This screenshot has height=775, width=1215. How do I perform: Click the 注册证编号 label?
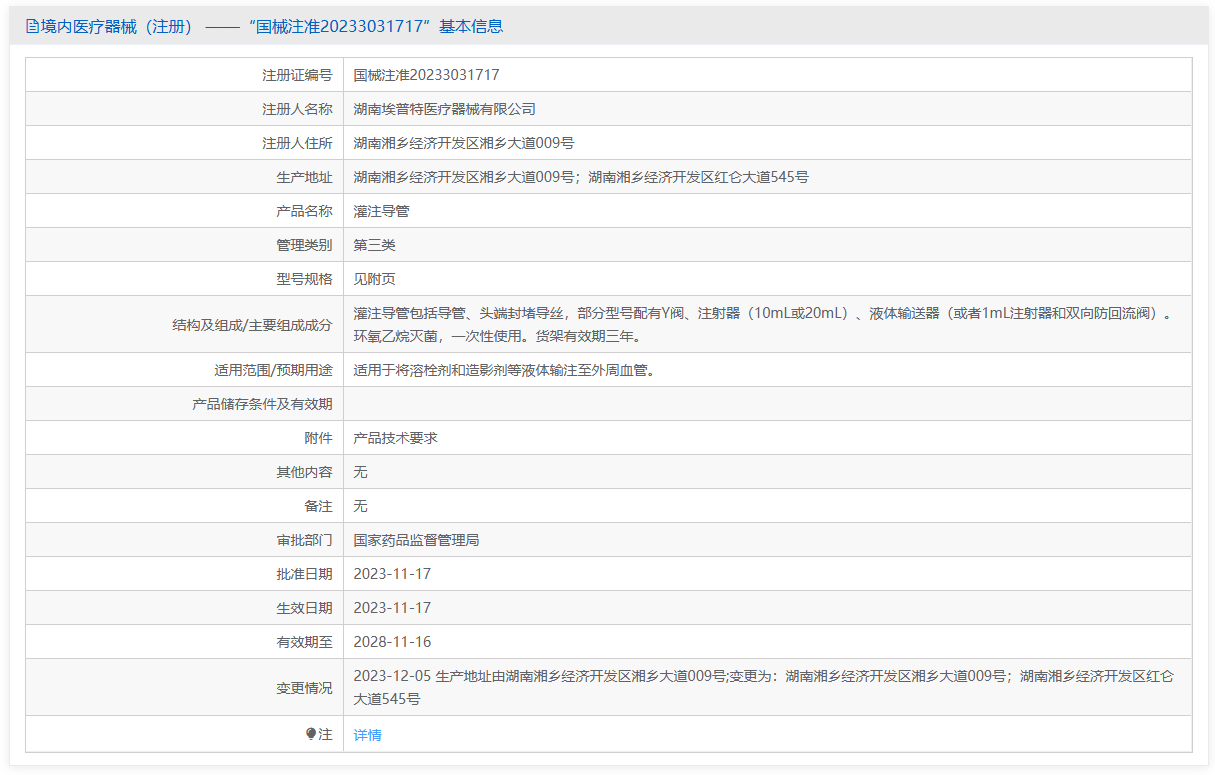(297, 75)
